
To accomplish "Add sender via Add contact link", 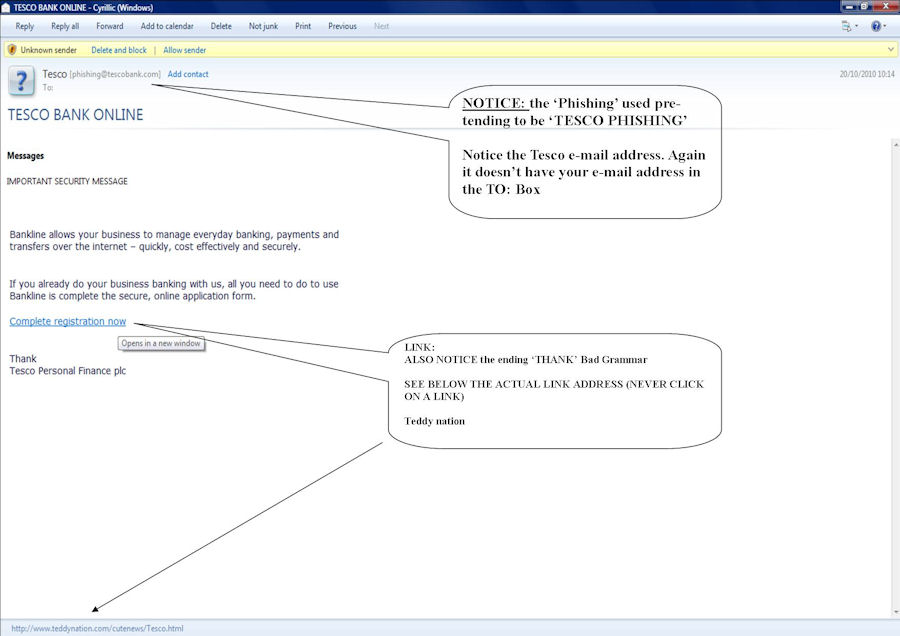I will tap(188, 74).
